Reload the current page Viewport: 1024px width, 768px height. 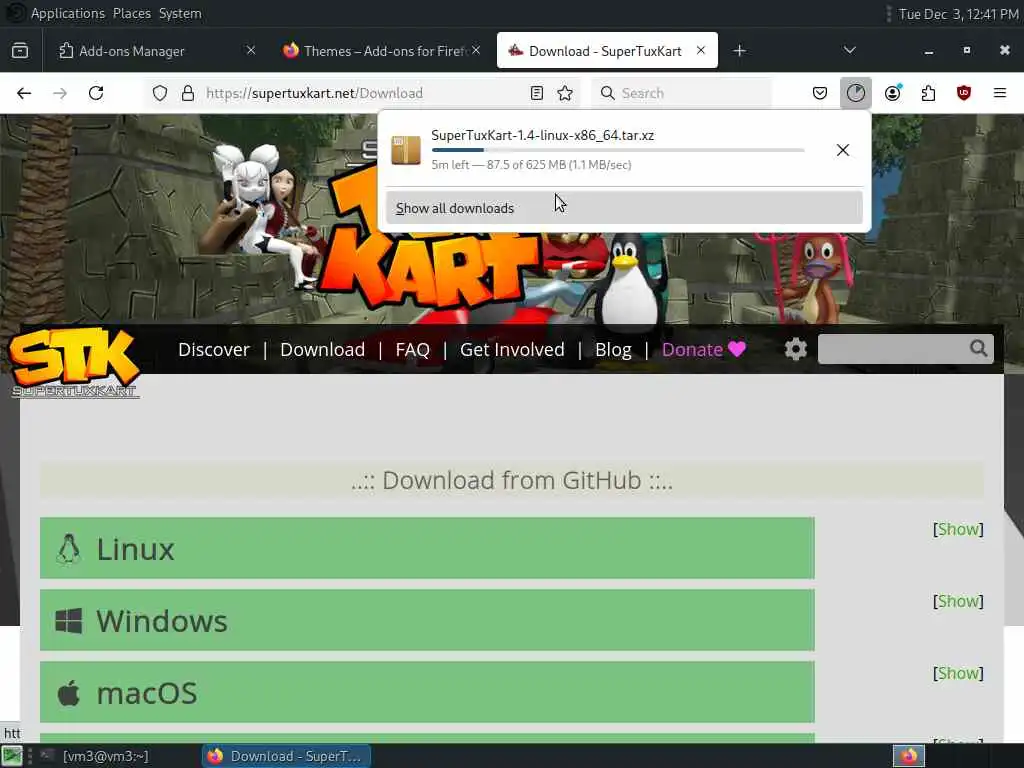[x=96, y=93]
